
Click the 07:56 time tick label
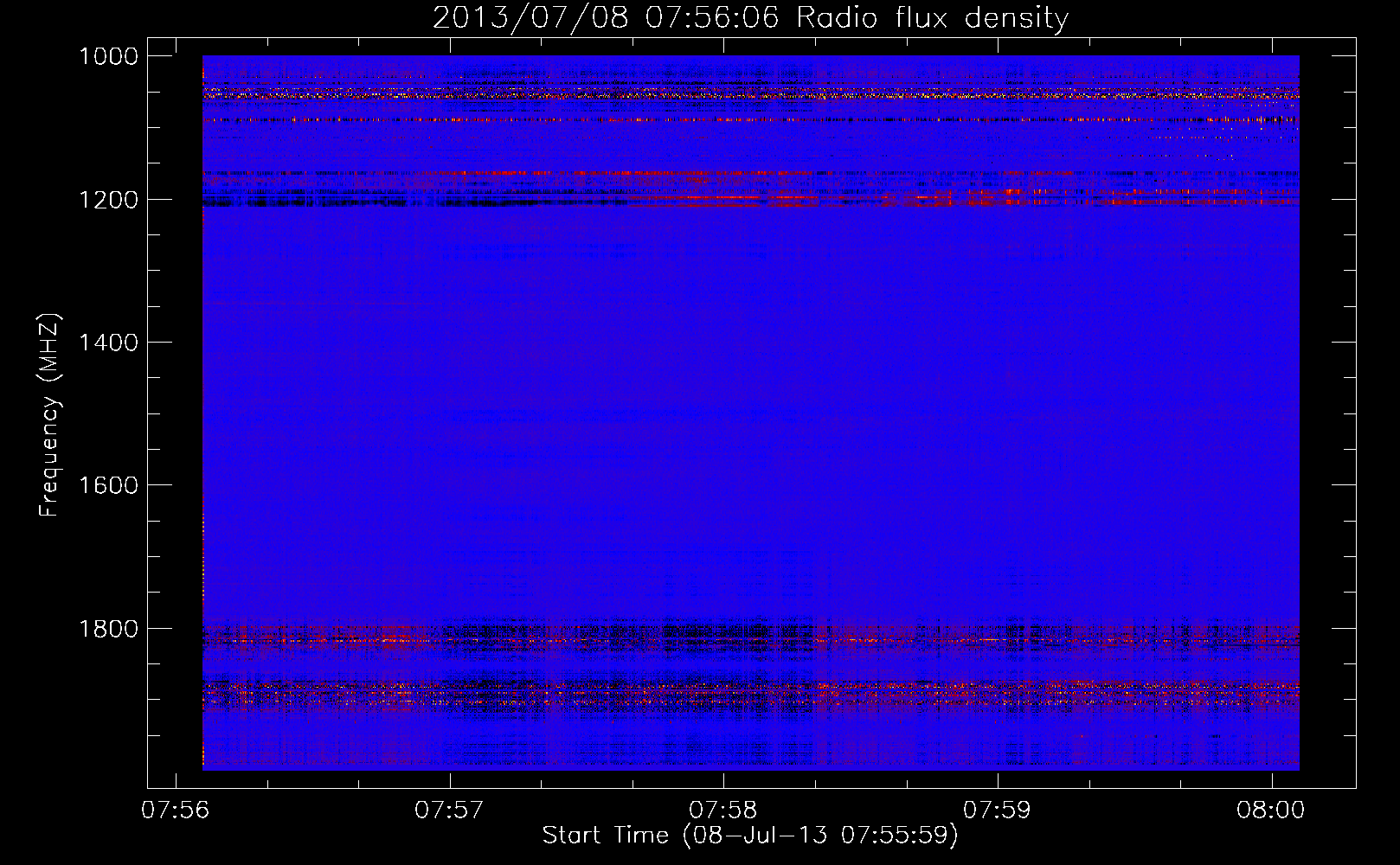(x=176, y=810)
